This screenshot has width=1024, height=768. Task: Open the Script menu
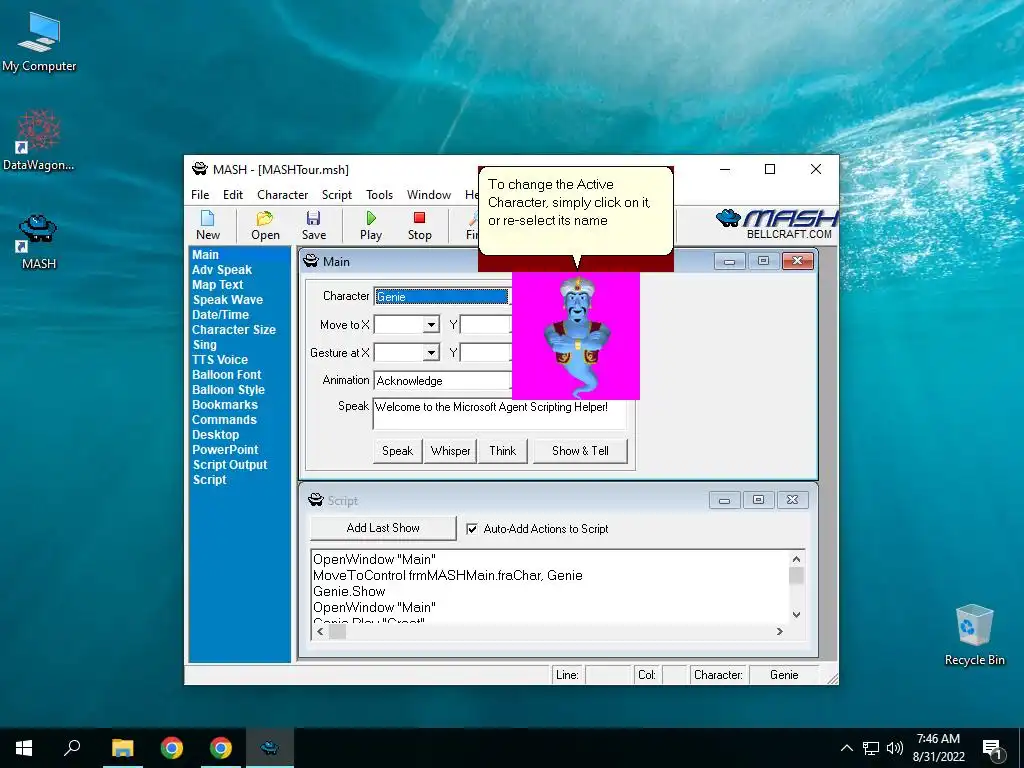tap(336, 195)
